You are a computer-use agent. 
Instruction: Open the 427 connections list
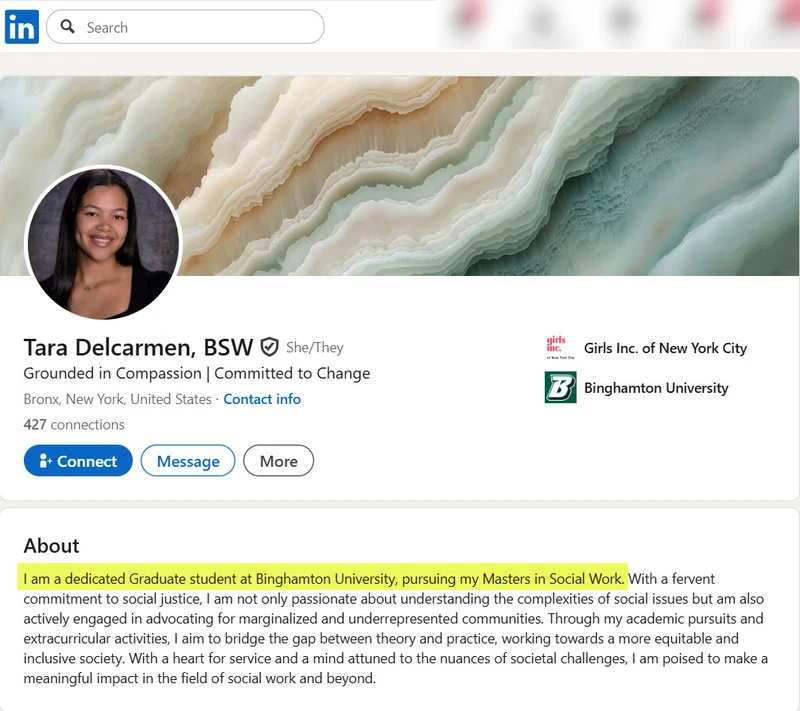(74, 424)
